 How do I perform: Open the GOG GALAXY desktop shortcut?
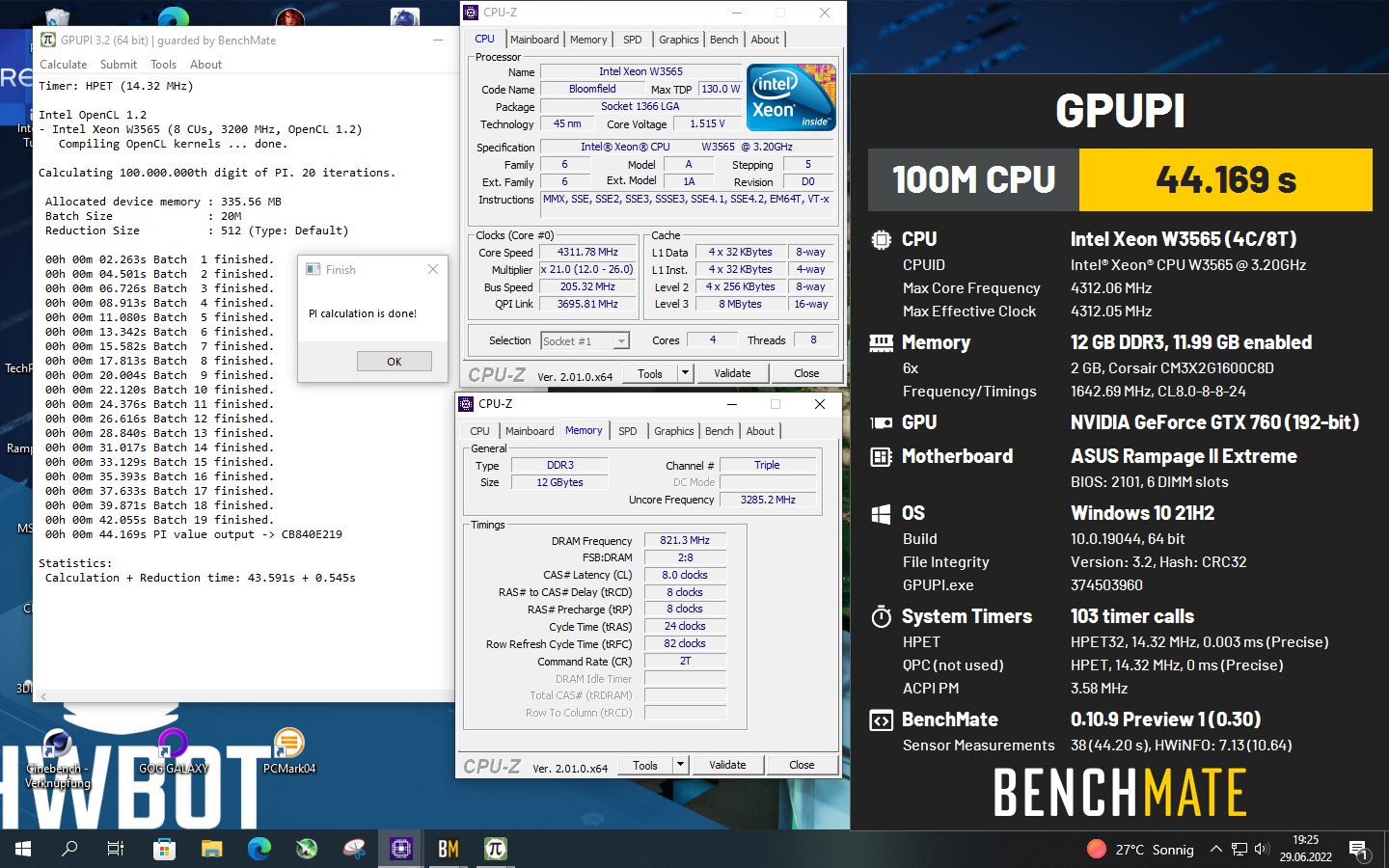[173, 752]
